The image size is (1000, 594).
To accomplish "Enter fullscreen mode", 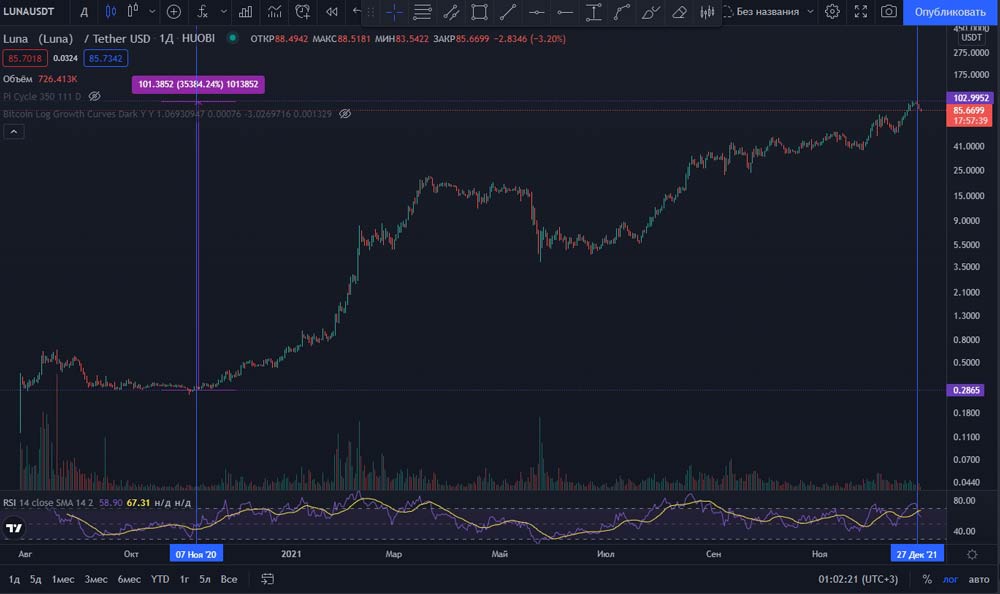I will [860, 12].
